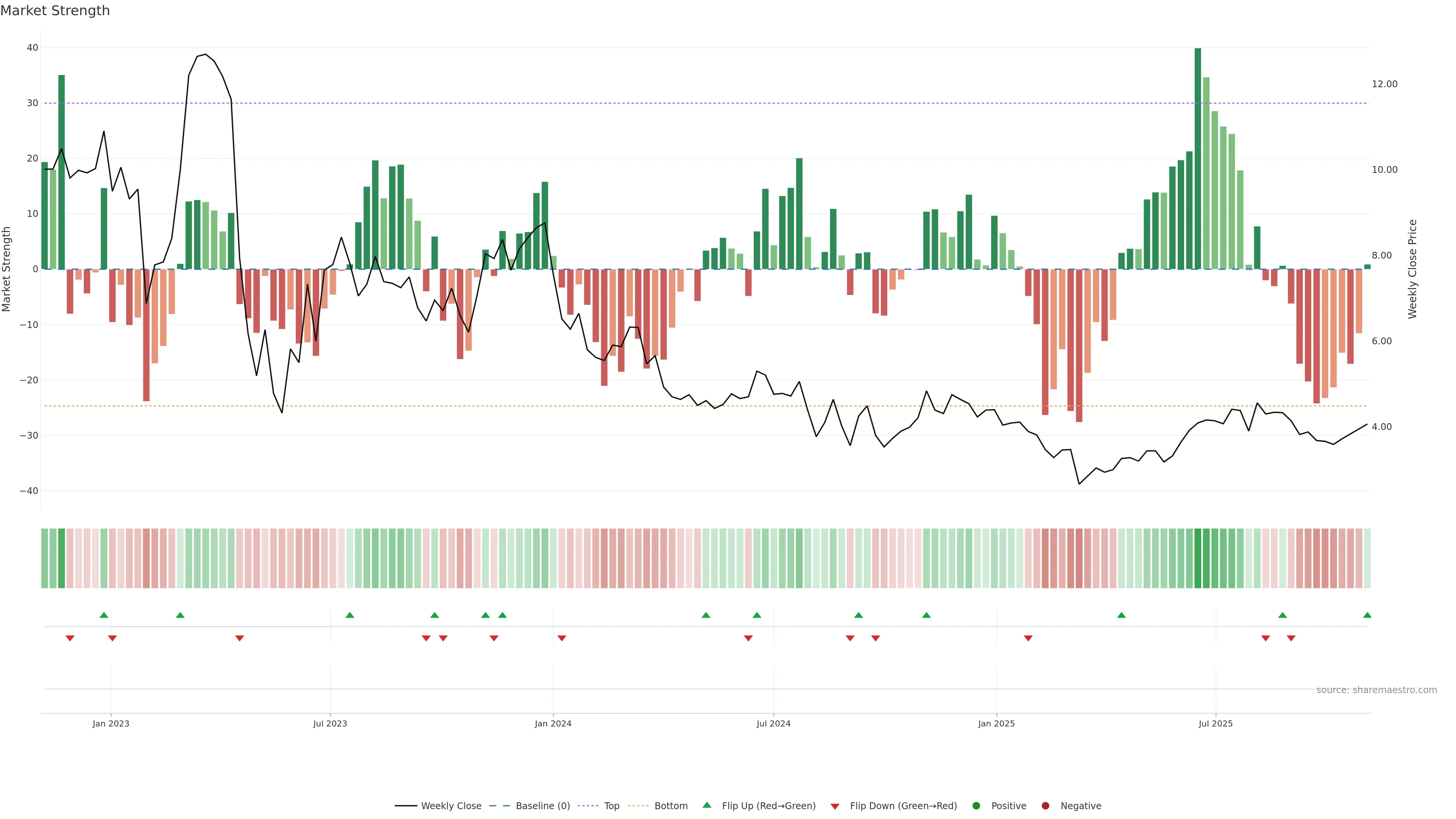
Task: Click the Market Strength chart title
Action: point(55,11)
